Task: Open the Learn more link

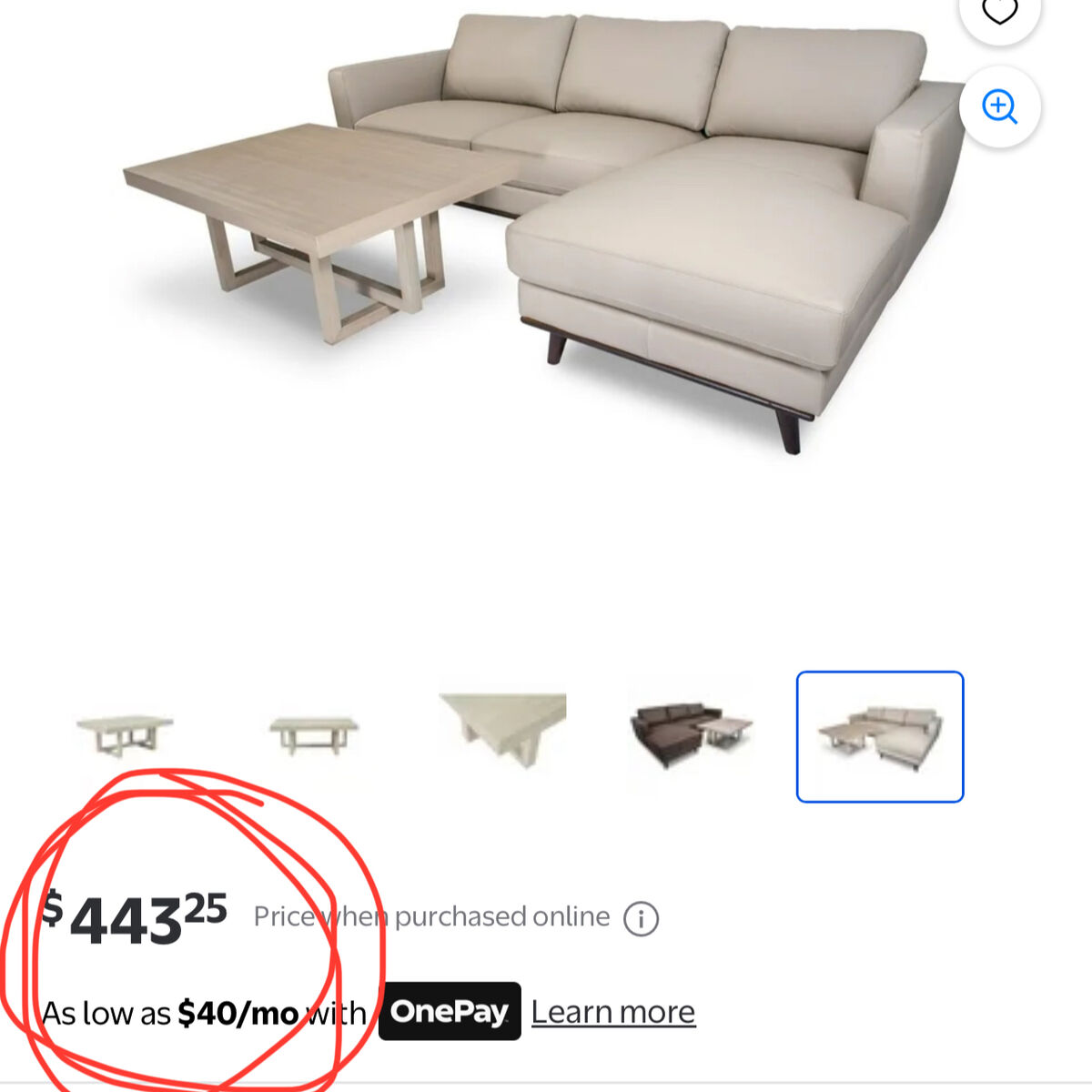Action: pos(613,1011)
